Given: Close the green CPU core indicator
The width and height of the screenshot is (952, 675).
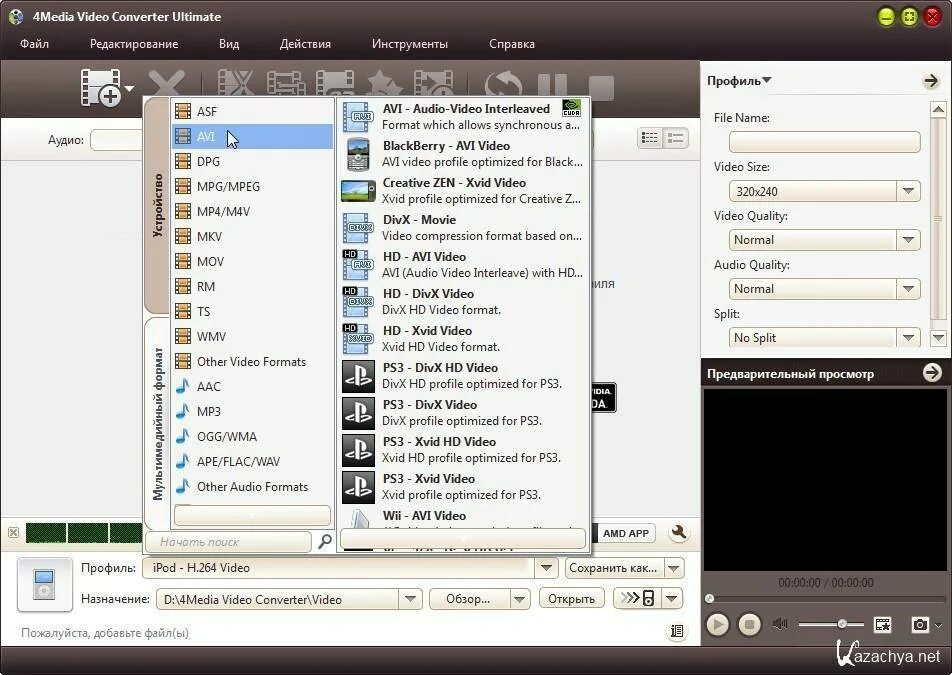Looking at the screenshot, I should [13, 533].
